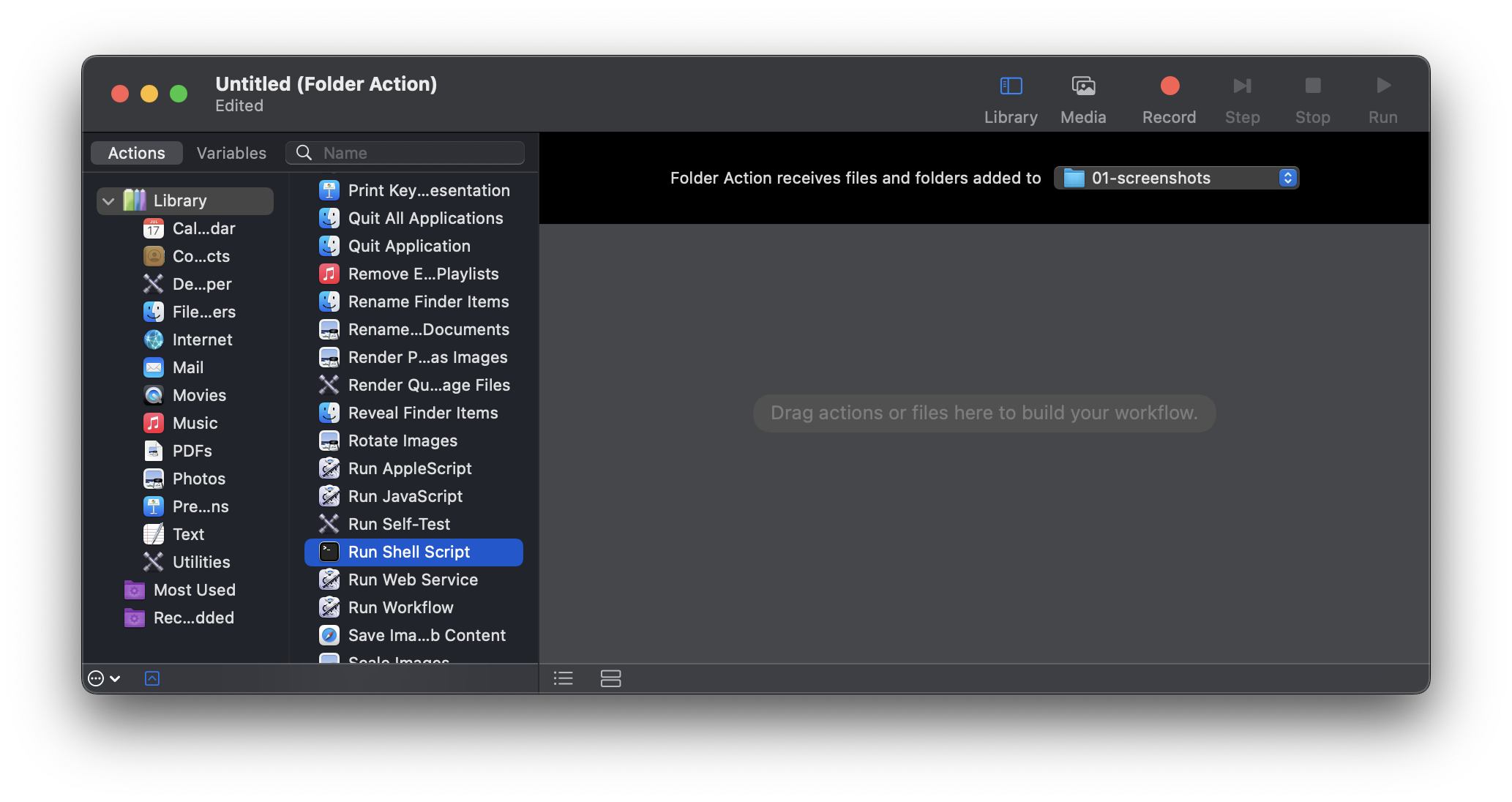Select the Rotate Images action
This screenshot has width=1512, height=802.
point(403,441)
